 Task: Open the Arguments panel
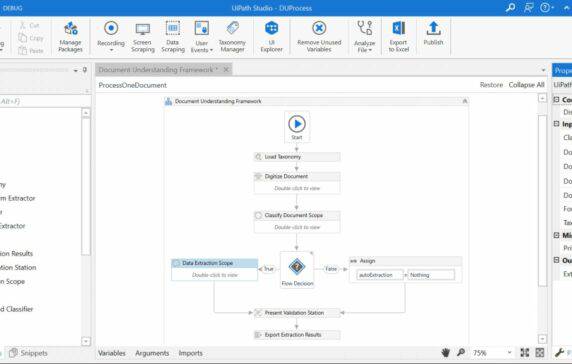(152, 353)
